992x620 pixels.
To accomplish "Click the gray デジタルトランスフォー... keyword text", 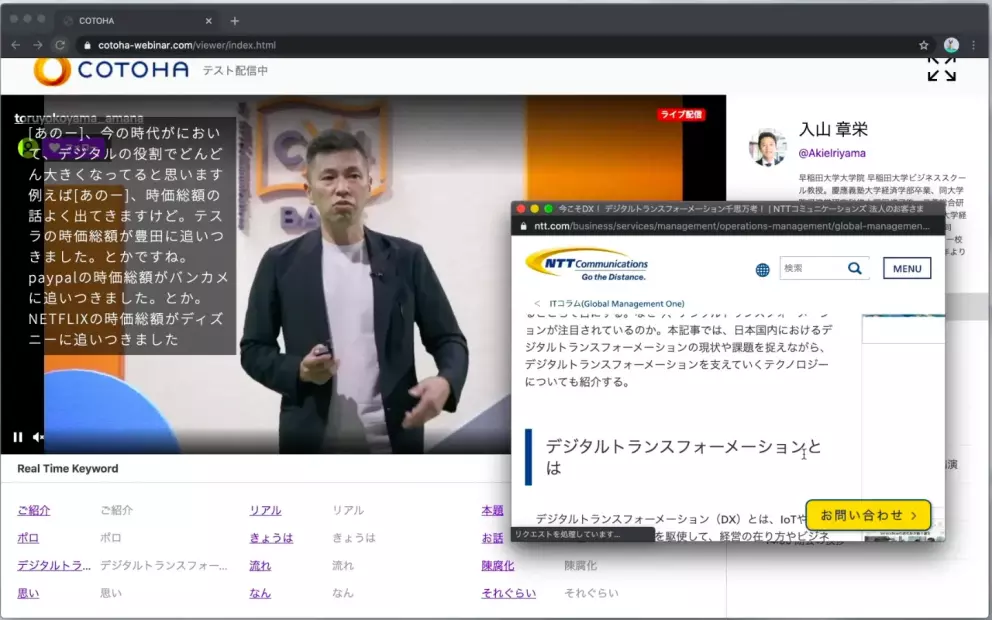I will (163, 566).
